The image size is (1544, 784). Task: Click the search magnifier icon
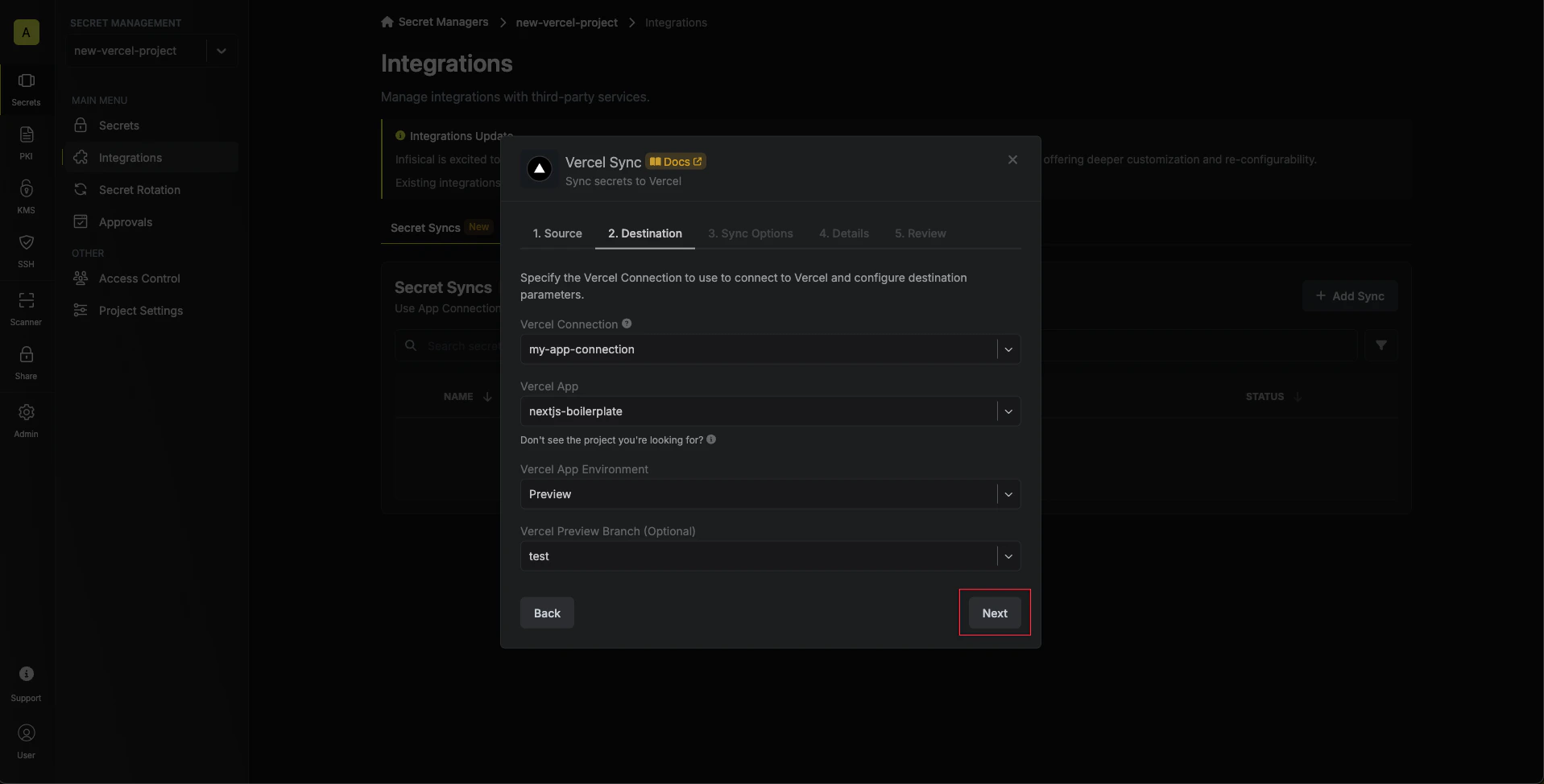coord(411,345)
